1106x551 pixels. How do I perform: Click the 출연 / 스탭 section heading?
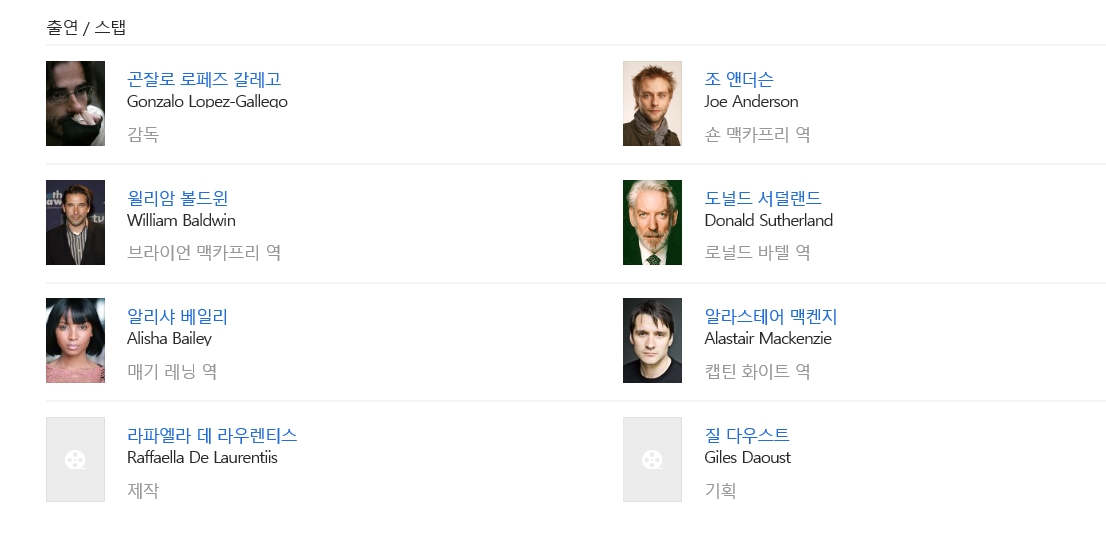coord(86,28)
